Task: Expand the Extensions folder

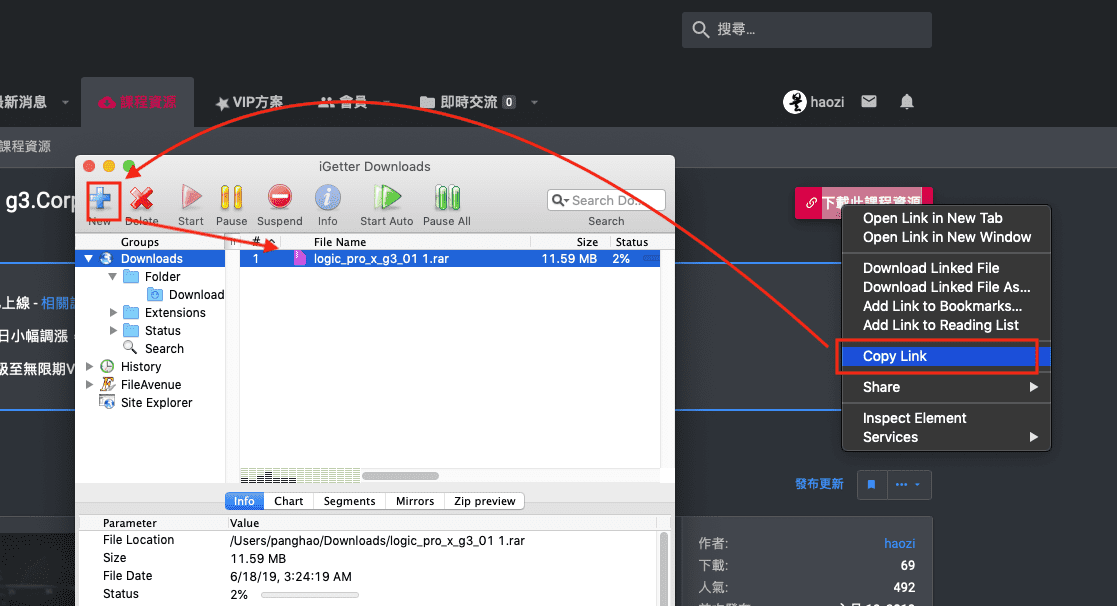Action: 113,313
